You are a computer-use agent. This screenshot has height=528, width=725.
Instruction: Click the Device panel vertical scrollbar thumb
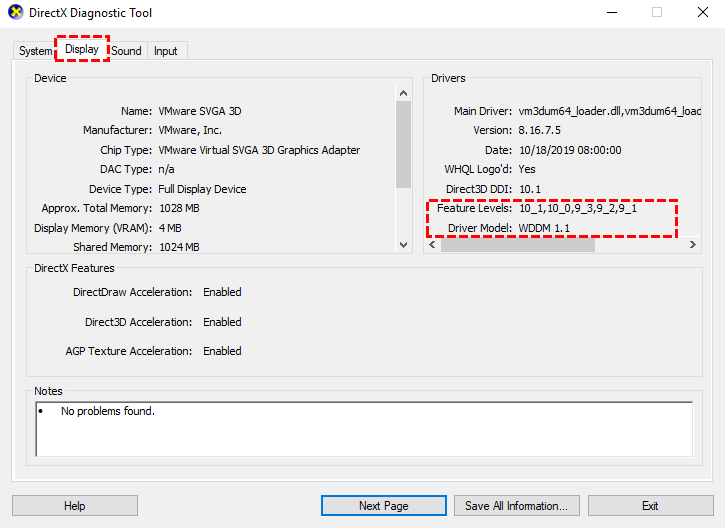[403, 144]
